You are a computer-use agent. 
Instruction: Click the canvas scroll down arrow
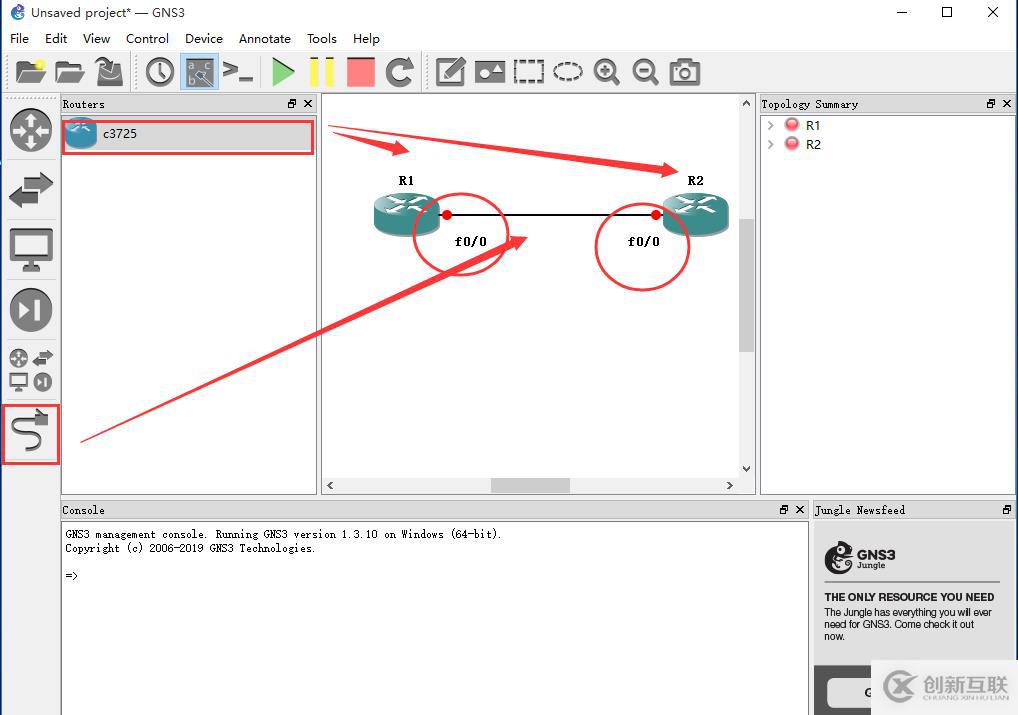point(746,469)
